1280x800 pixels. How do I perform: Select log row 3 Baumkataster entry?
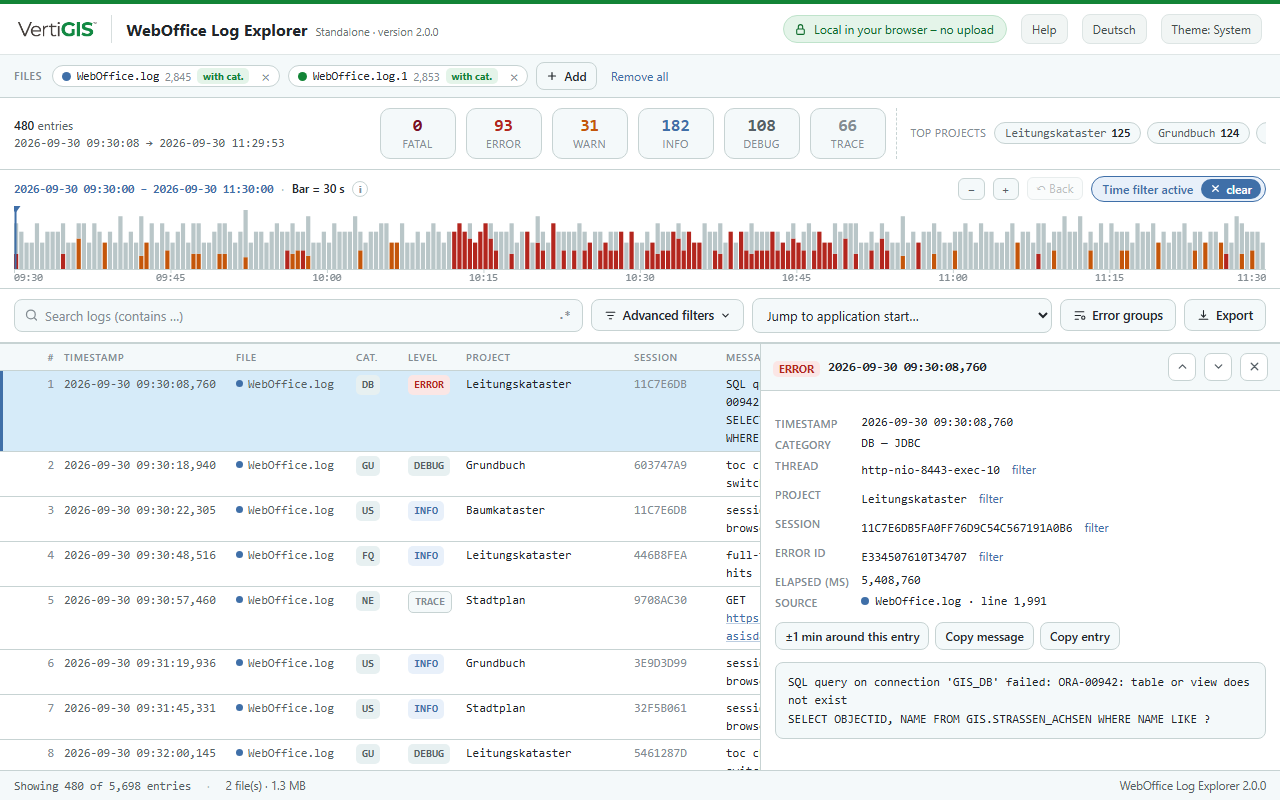[x=380, y=519]
